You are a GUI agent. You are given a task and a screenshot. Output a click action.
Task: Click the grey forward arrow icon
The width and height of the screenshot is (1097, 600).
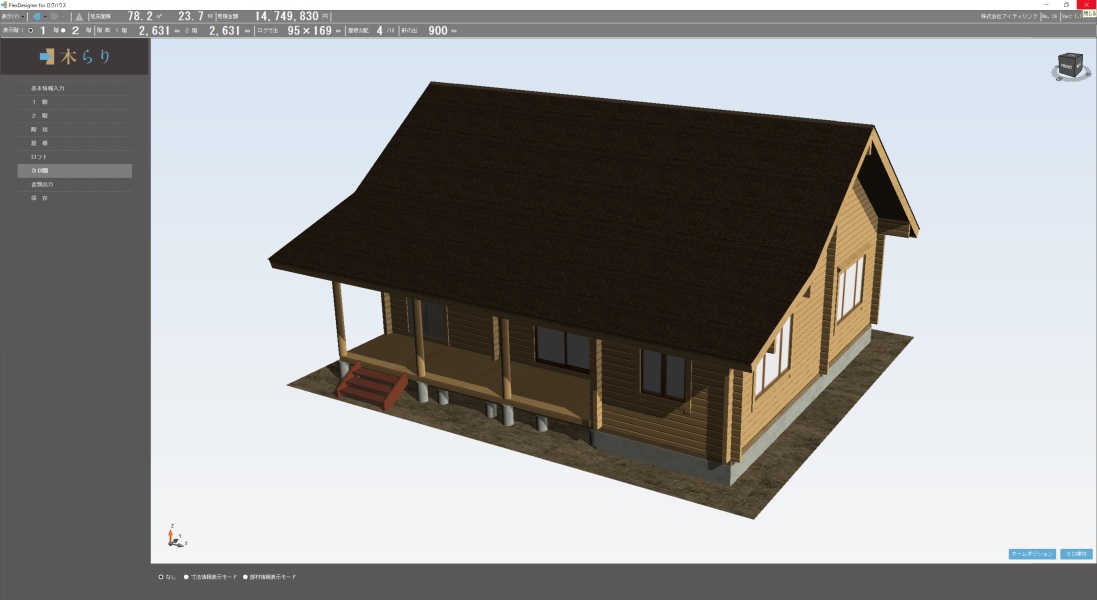(56, 17)
